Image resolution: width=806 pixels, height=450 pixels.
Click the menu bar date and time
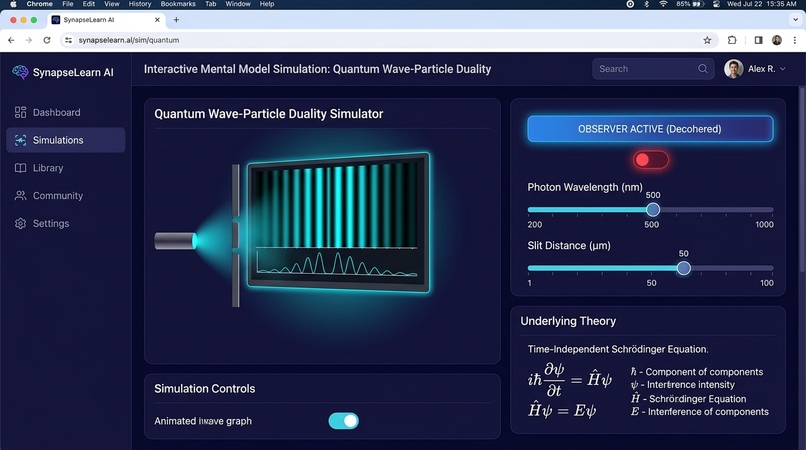pos(761,4)
